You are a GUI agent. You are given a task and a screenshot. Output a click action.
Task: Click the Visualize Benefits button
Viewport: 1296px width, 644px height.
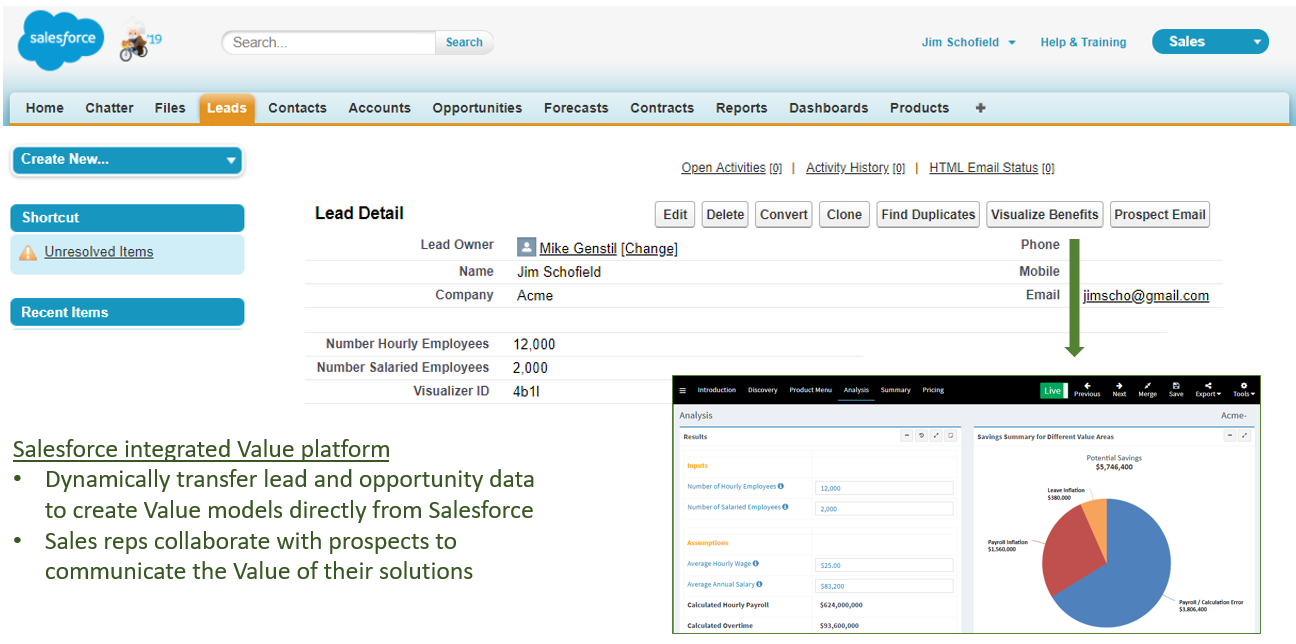(1045, 214)
